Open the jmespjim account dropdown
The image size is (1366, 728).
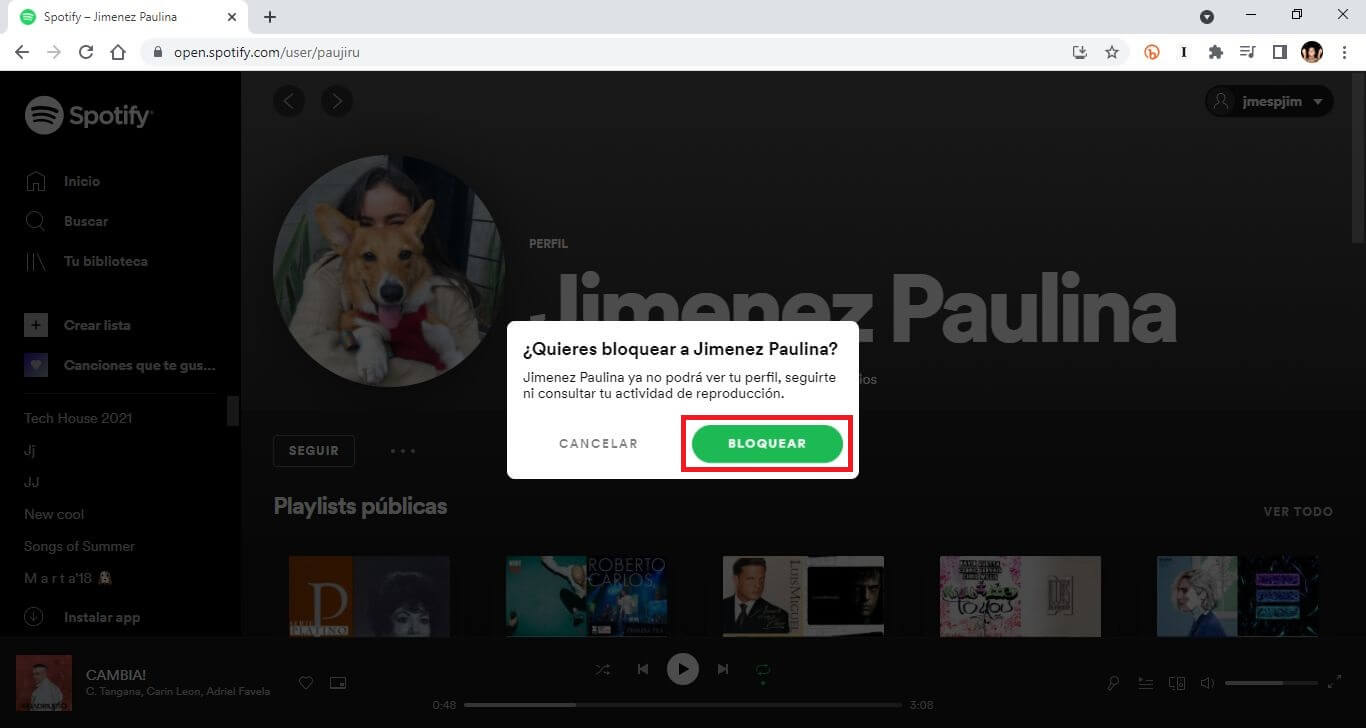1269,101
